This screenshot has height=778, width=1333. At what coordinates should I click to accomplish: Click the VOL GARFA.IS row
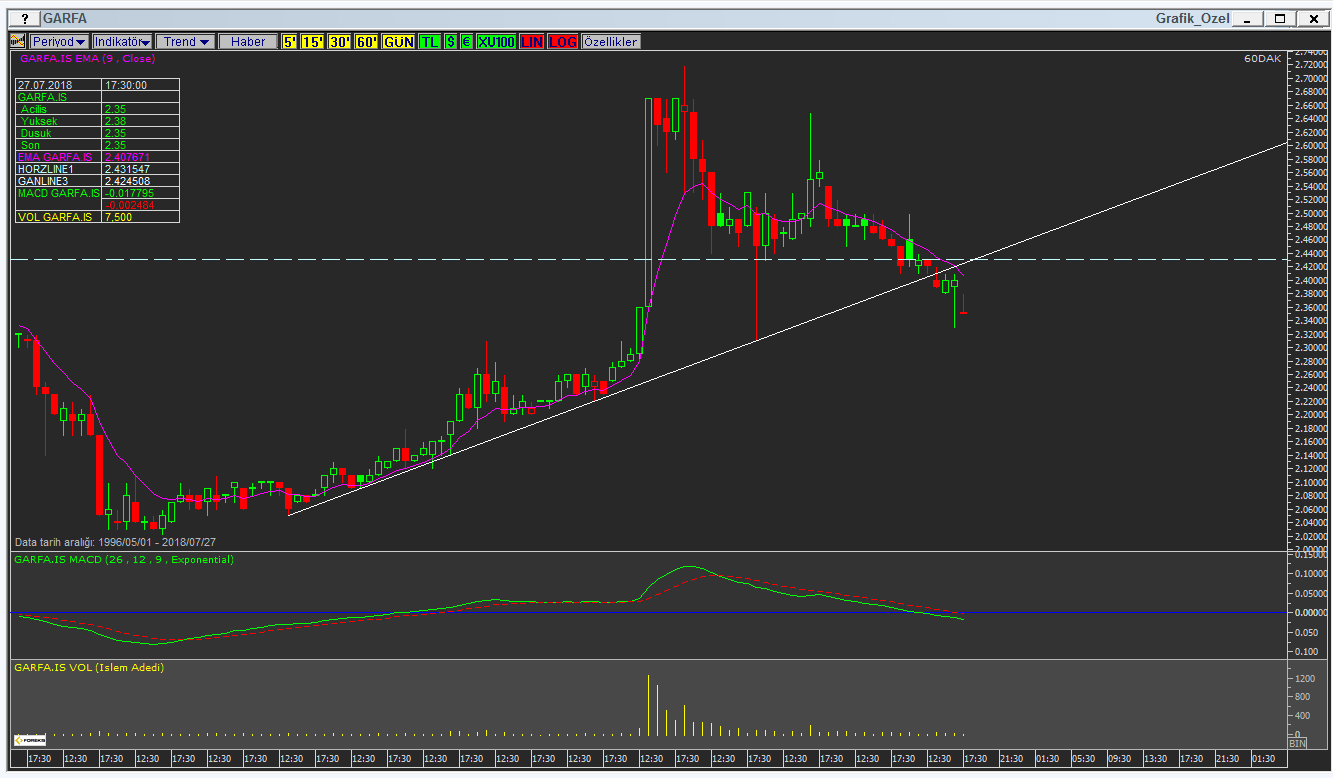click(97, 216)
